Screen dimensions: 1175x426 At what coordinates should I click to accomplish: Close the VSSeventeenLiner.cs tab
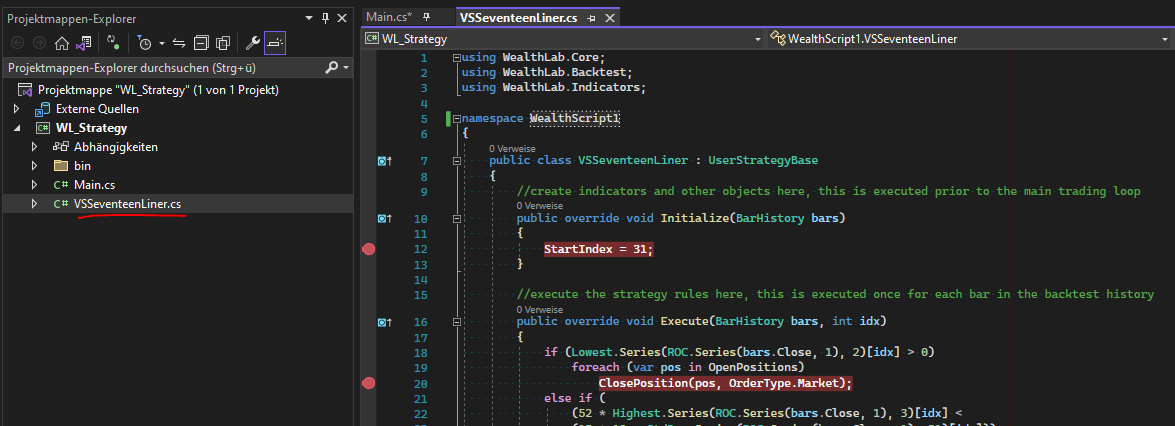click(x=609, y=17)
